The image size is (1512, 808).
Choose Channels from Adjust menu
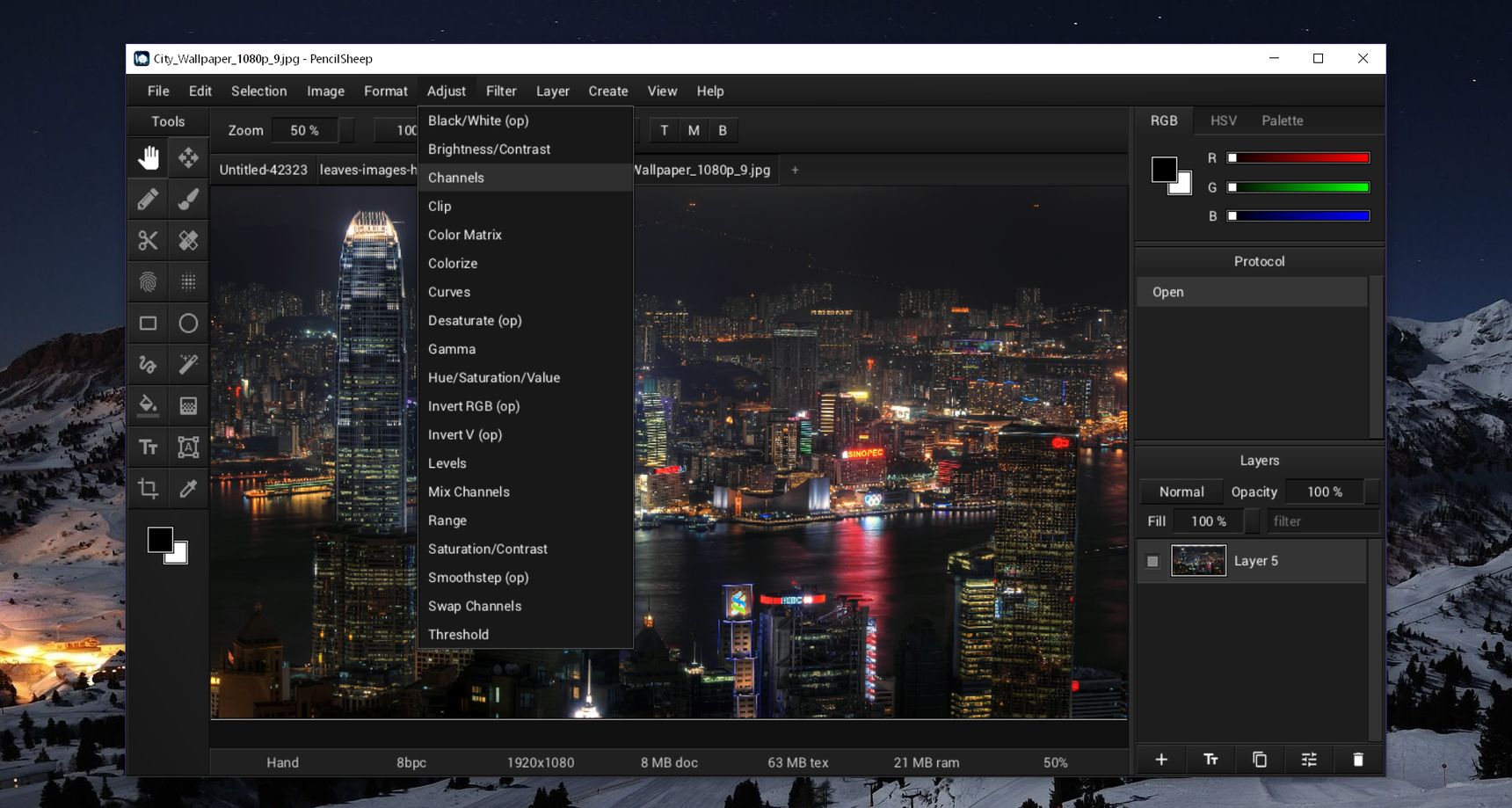tap(526, 178)
